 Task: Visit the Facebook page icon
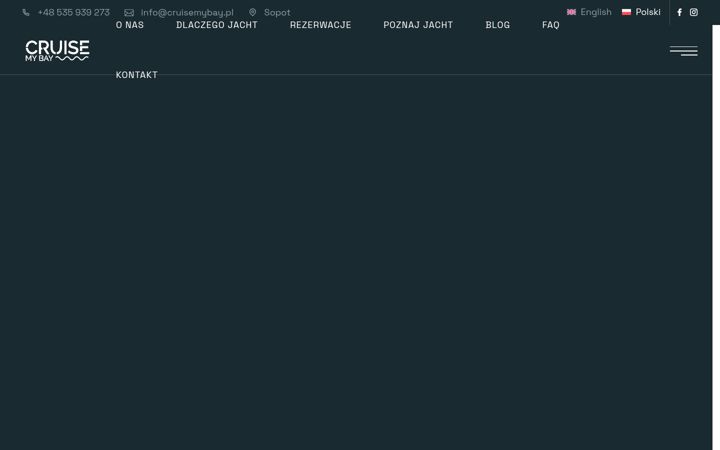point(680,12)
